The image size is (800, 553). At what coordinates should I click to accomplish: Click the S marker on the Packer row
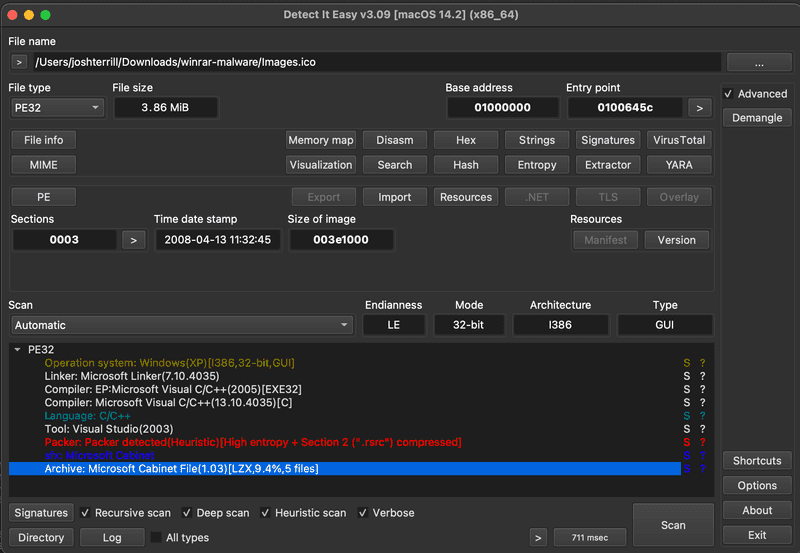(686, 442)
